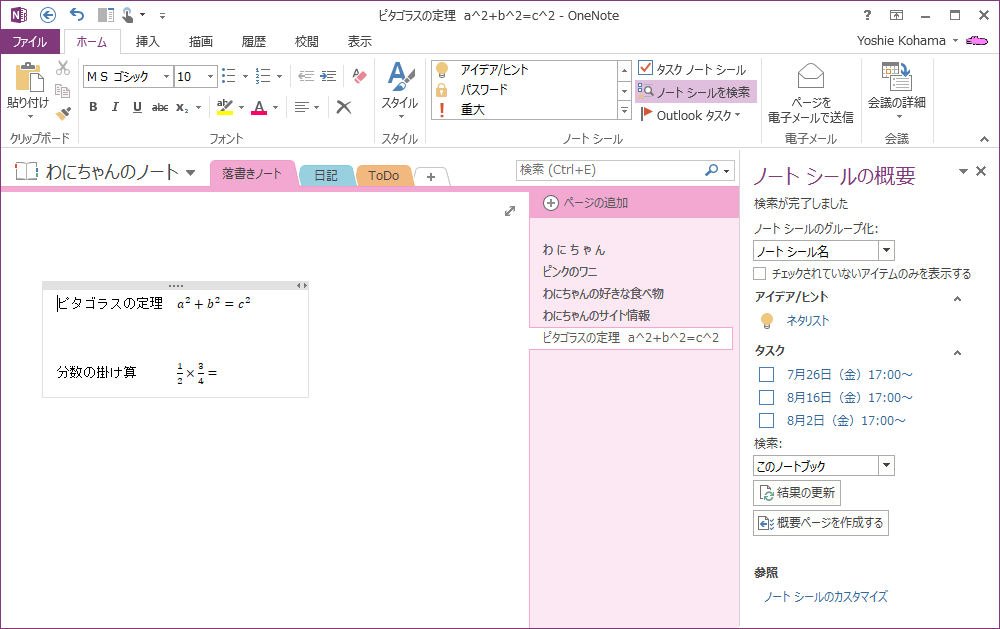Click the Help question mark icon
This screenshot has width=1000, height=629.
867,15
